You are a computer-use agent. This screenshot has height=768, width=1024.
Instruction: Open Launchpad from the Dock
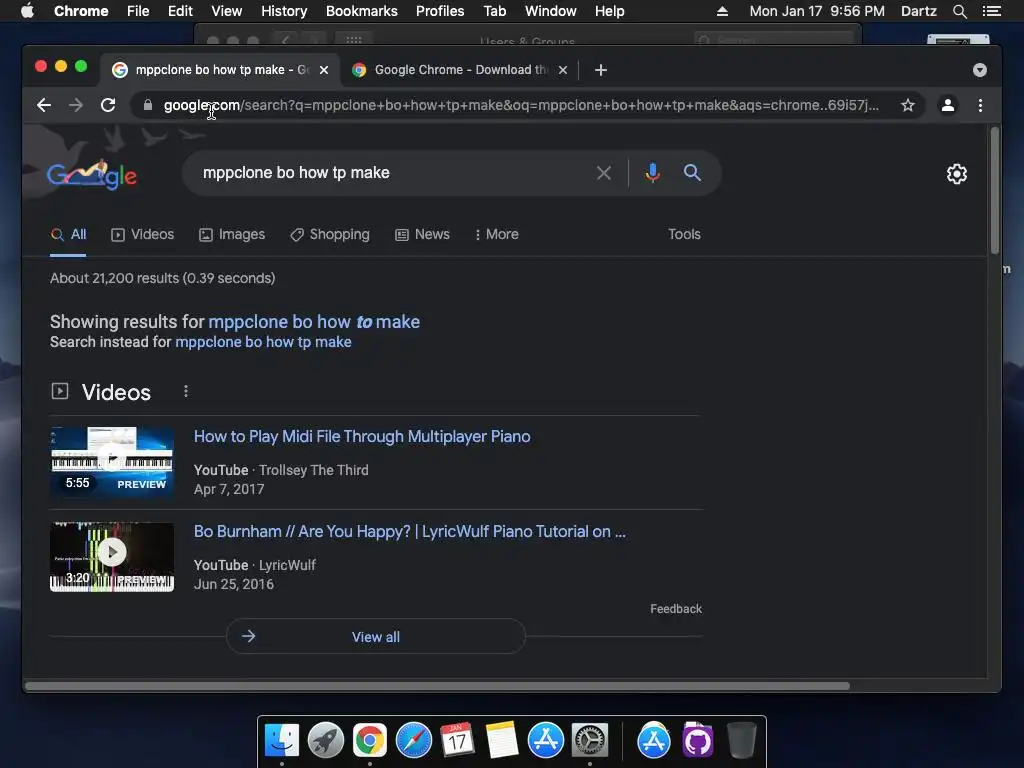point(326,741)
